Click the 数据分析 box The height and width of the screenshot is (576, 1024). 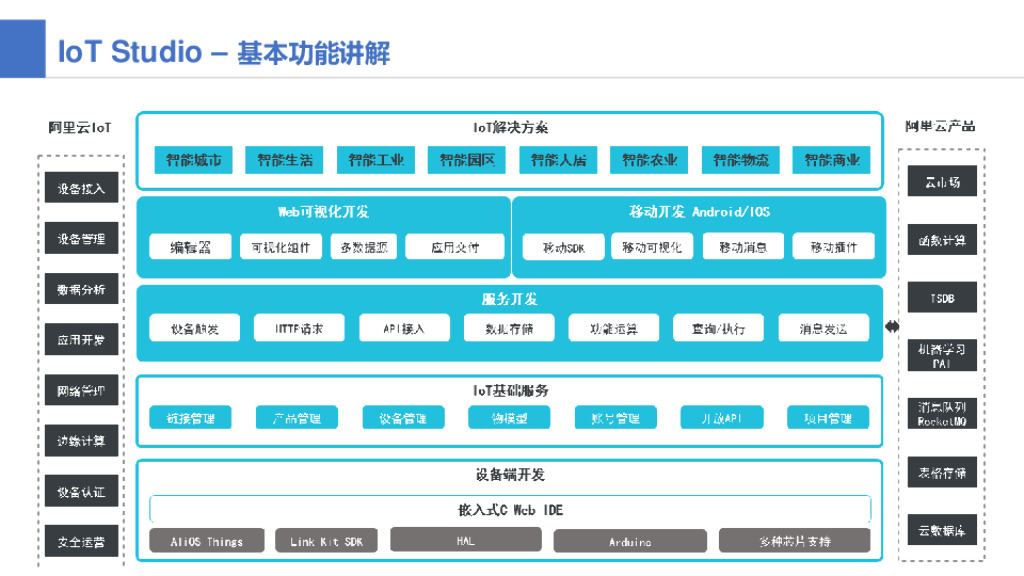tap(81, 289)
